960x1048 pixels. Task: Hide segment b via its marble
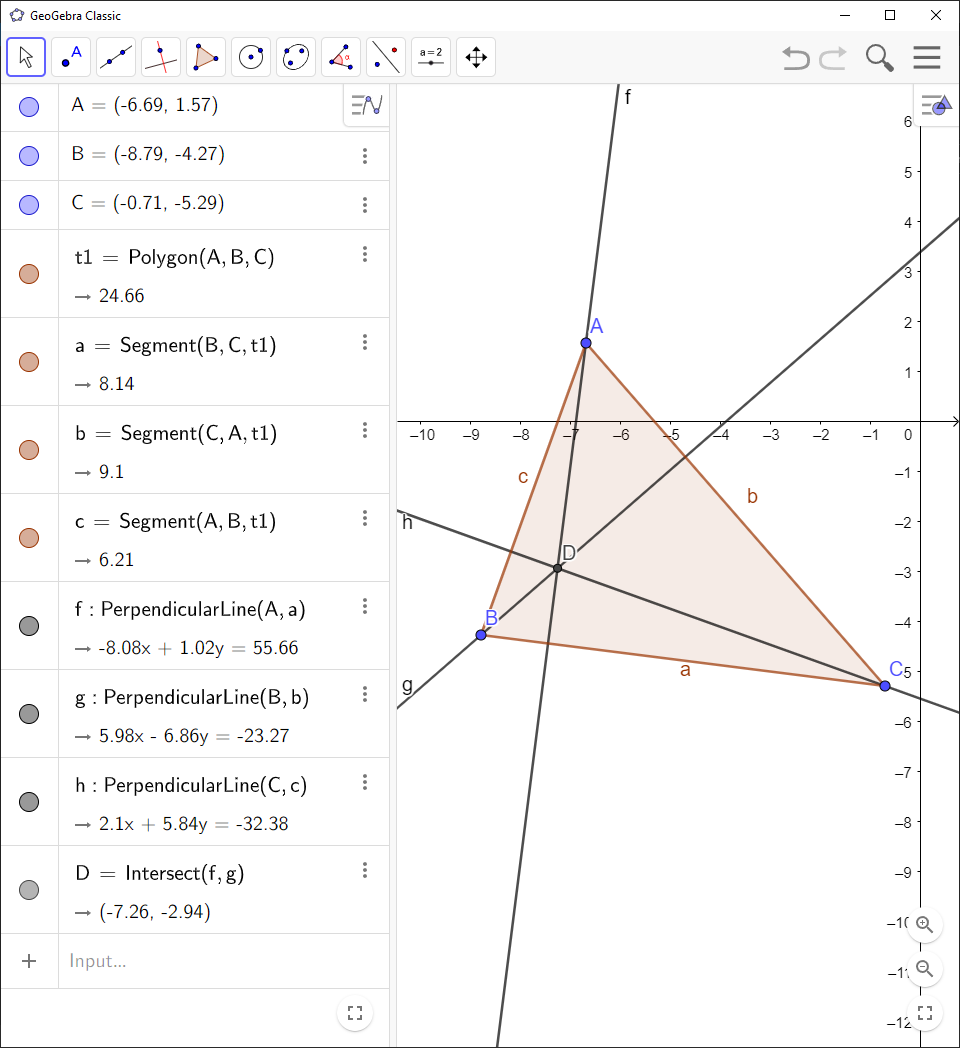(x=29, y=450)
